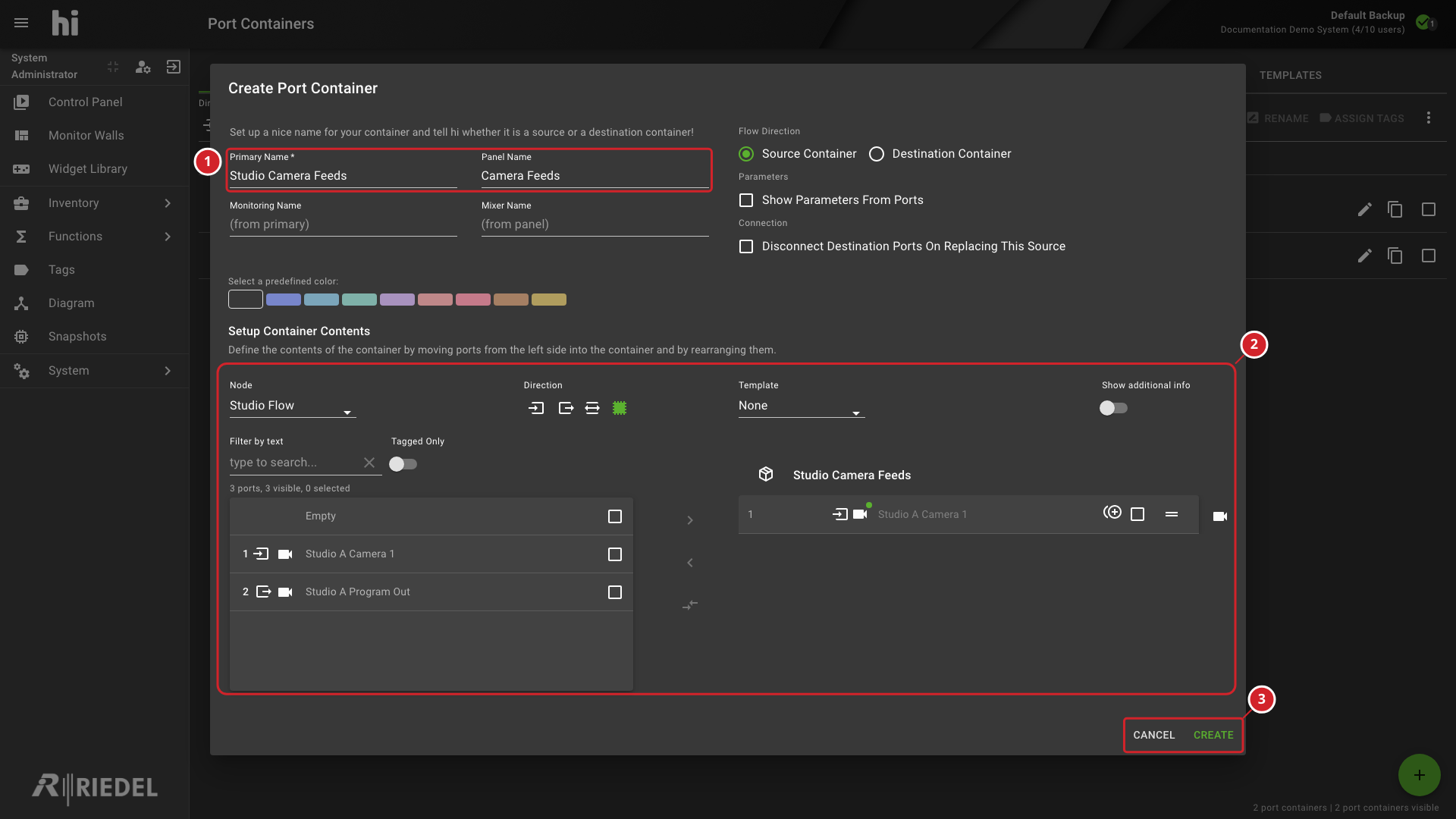Select the pink color swatch

(473, 300)
